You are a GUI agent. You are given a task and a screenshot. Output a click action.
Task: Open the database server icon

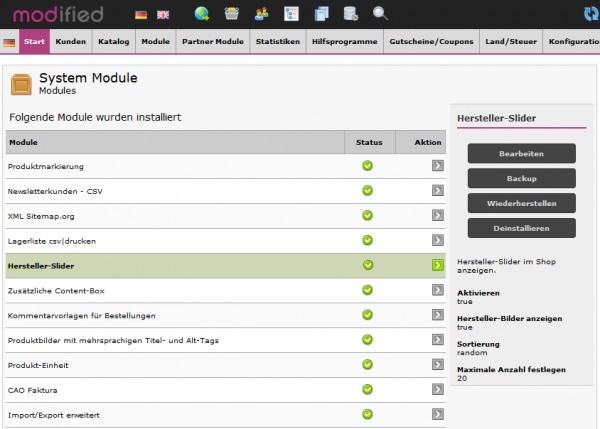[x=351, y=14]
